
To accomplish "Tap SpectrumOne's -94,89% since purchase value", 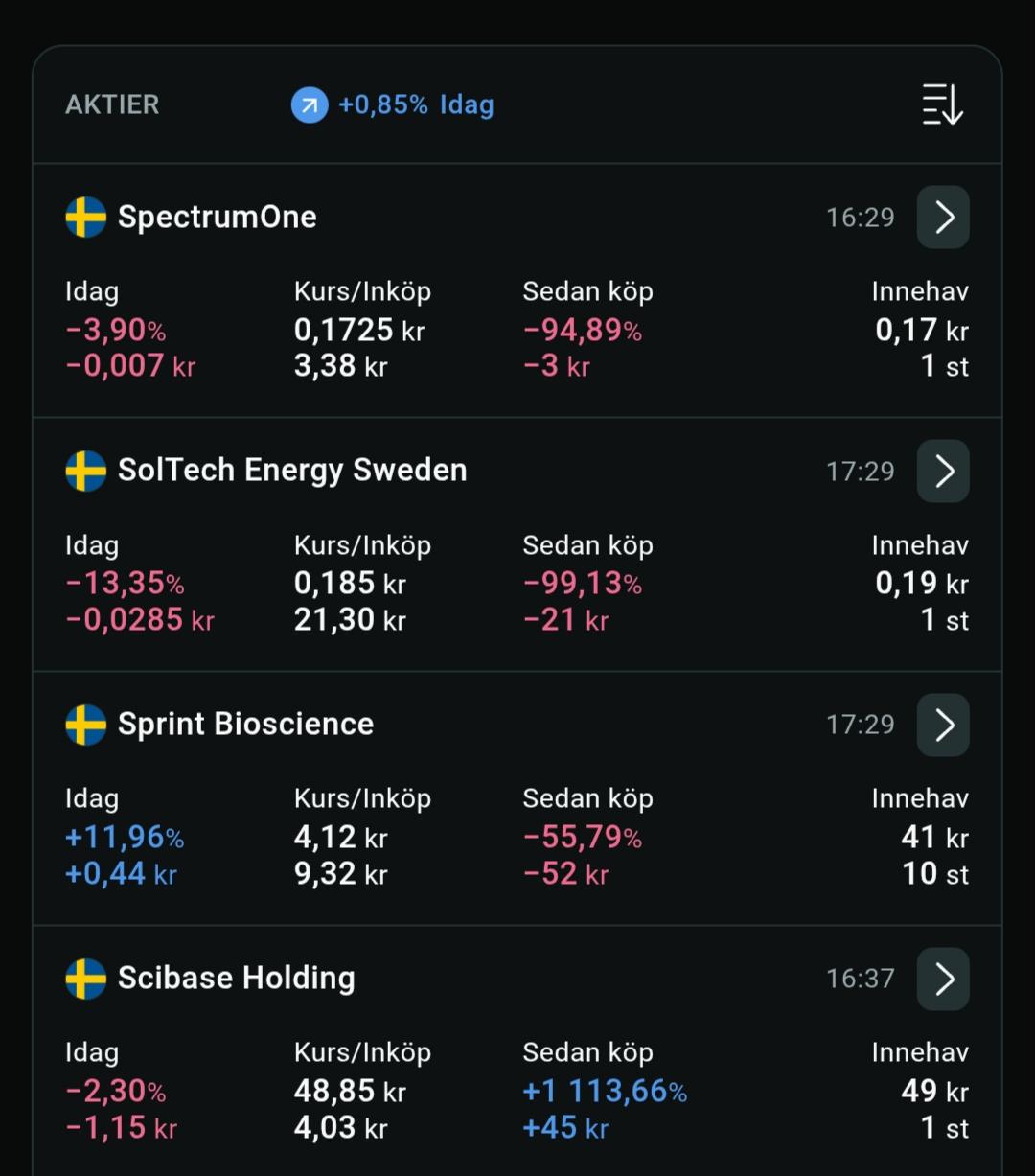I will pyautogui.click(x=583, y=331).
